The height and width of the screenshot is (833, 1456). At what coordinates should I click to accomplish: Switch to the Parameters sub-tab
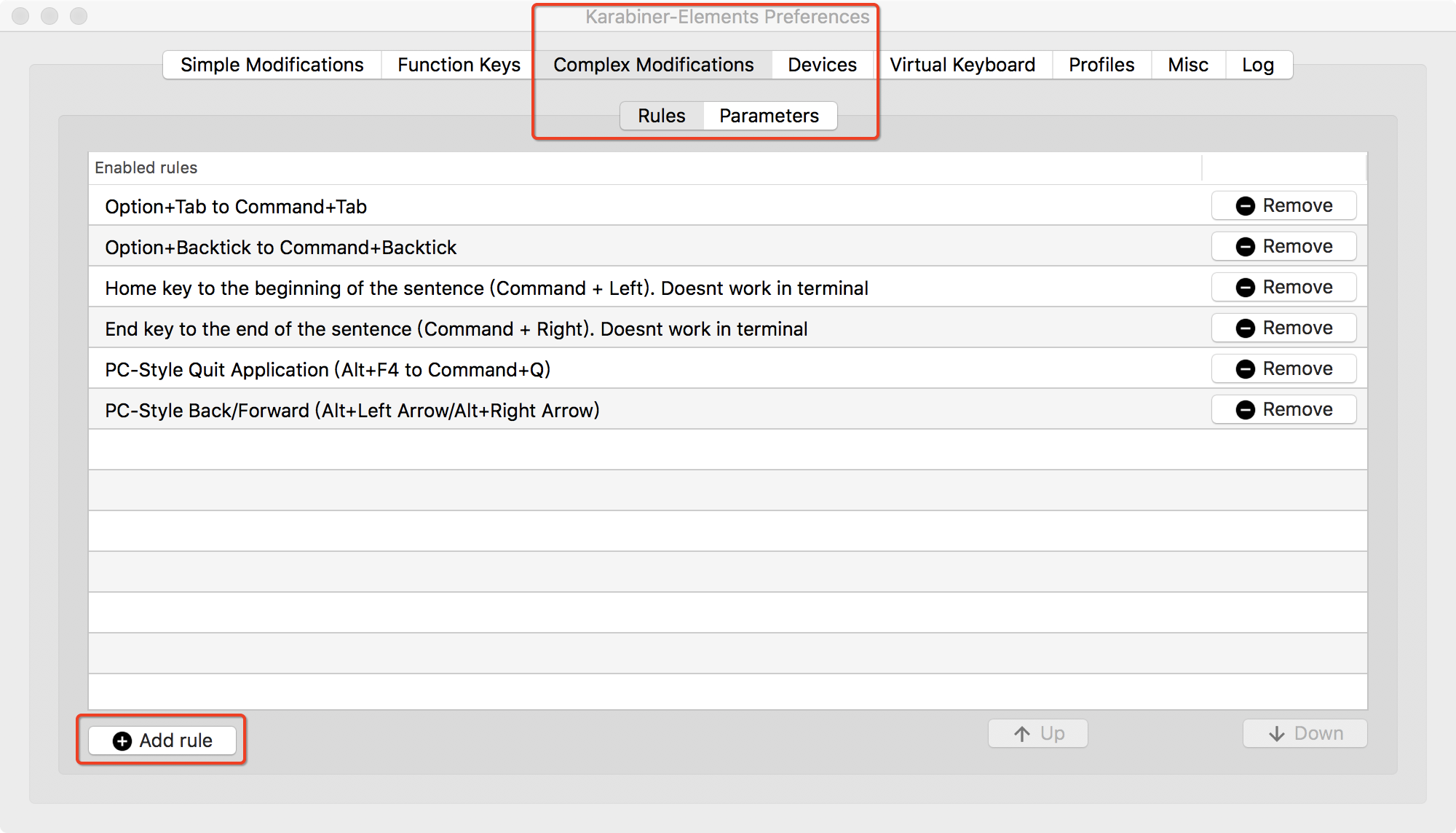(769, 116)
